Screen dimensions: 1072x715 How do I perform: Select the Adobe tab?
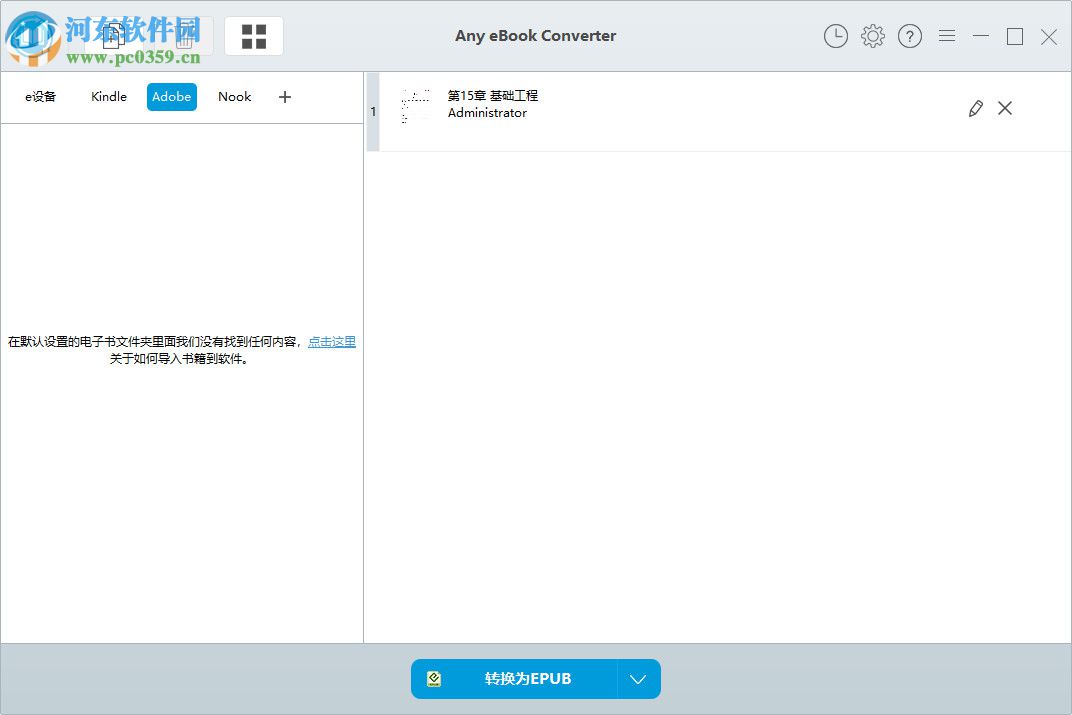pyautogui.click(x=172, y=96)
